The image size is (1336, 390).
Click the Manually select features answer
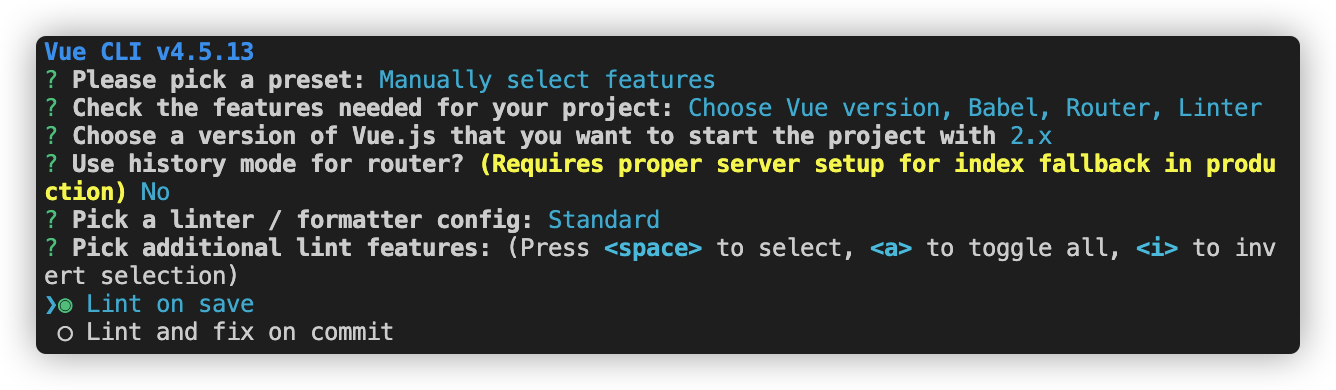[x=547, y=80]
